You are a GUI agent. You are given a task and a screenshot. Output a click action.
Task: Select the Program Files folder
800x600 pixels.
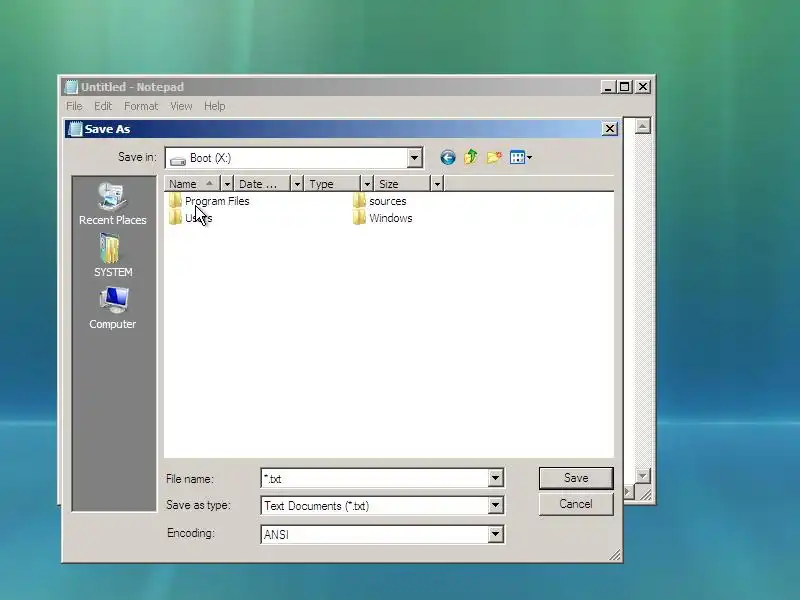click(209, 201)
